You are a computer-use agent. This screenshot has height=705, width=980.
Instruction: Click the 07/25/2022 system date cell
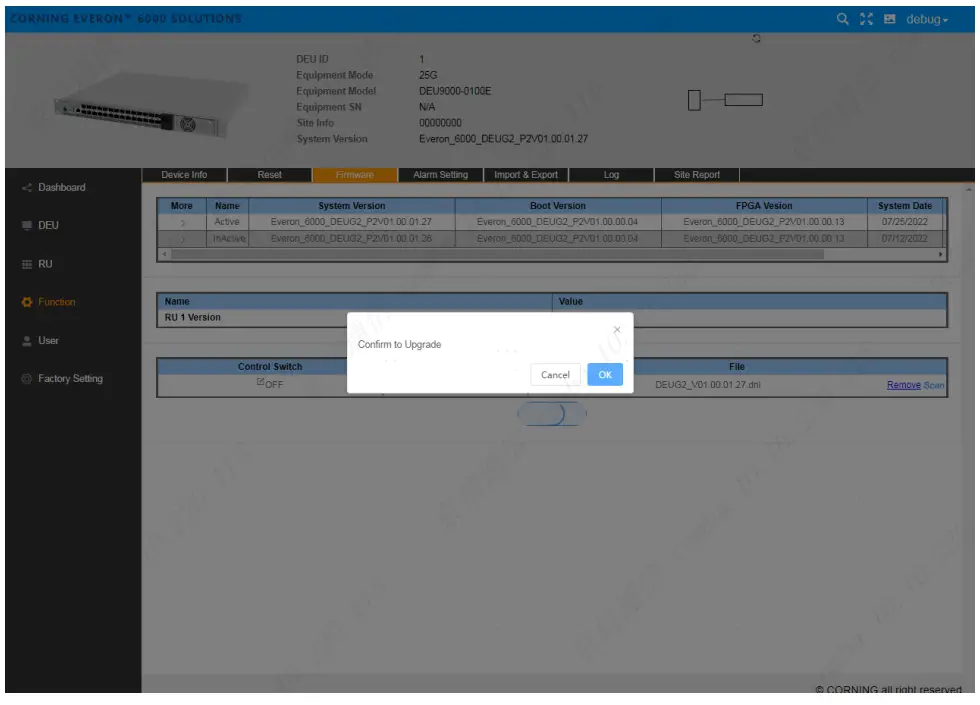(904, 222)
